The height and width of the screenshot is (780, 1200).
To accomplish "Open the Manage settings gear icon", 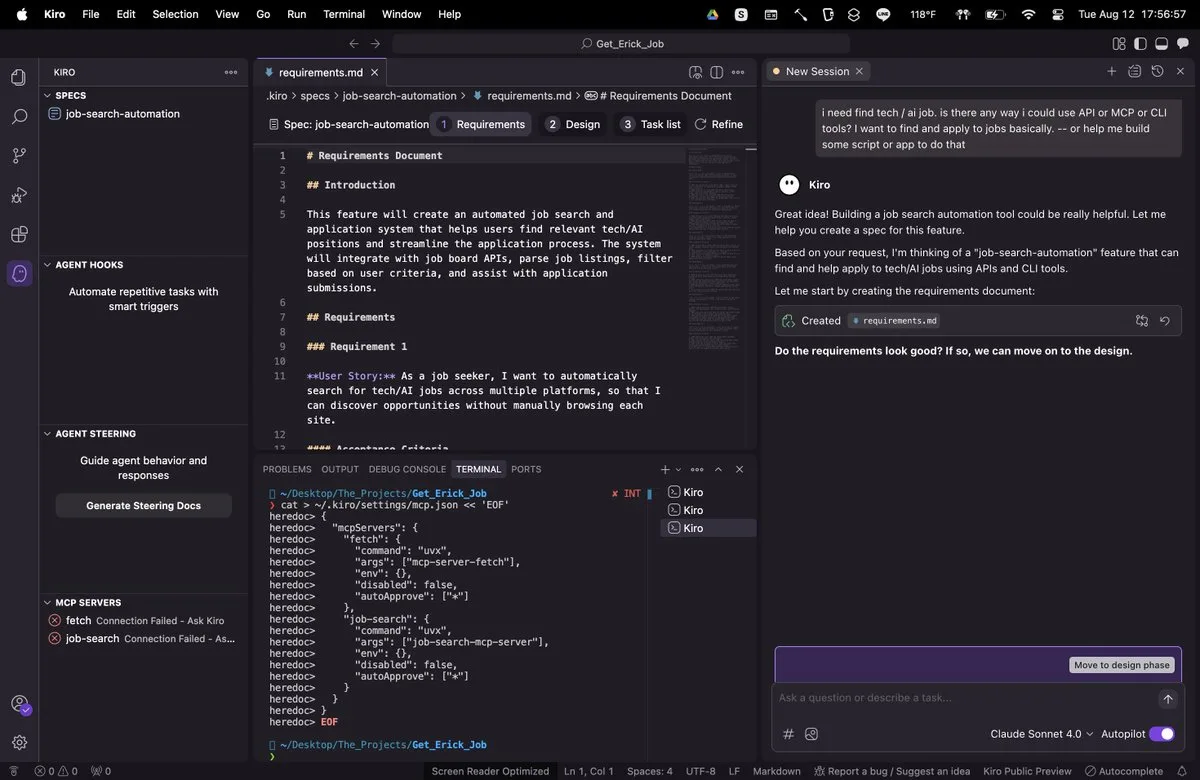I will pos(18,742).
